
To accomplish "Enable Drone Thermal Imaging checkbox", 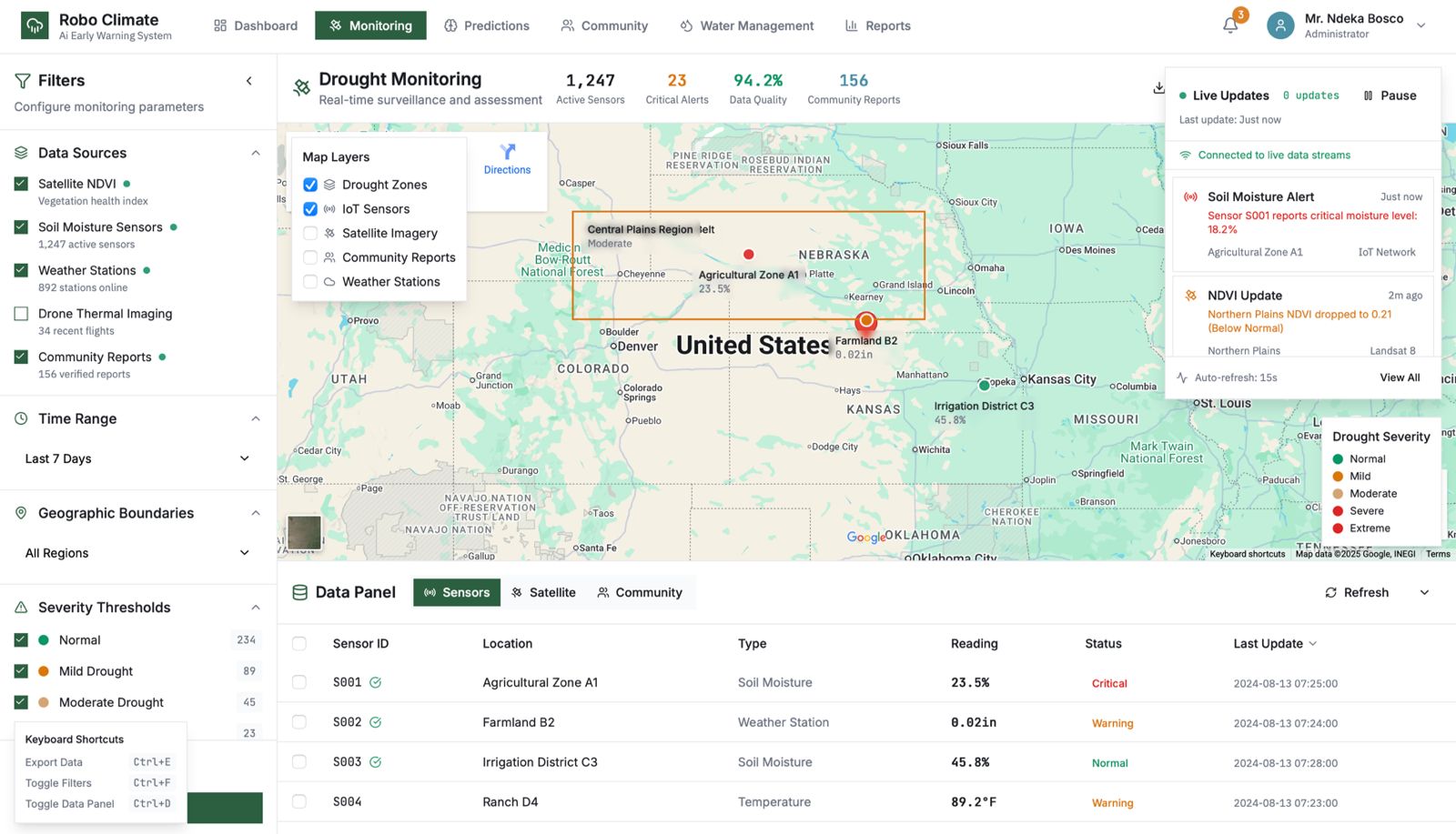I will tap(21, 314).
